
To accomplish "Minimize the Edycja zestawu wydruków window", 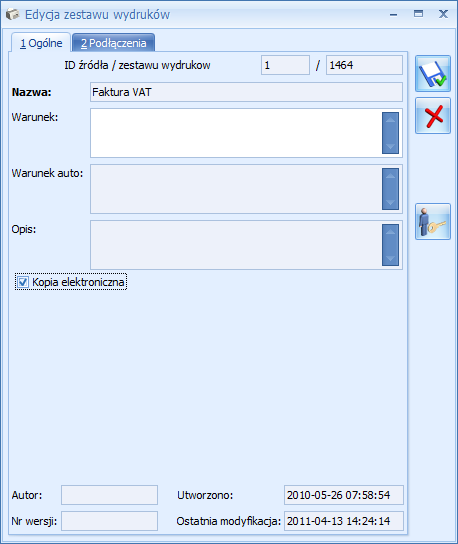I will (393, 14).
